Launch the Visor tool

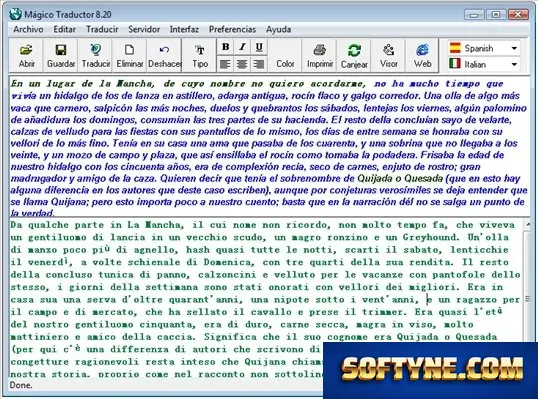(388, 56)
